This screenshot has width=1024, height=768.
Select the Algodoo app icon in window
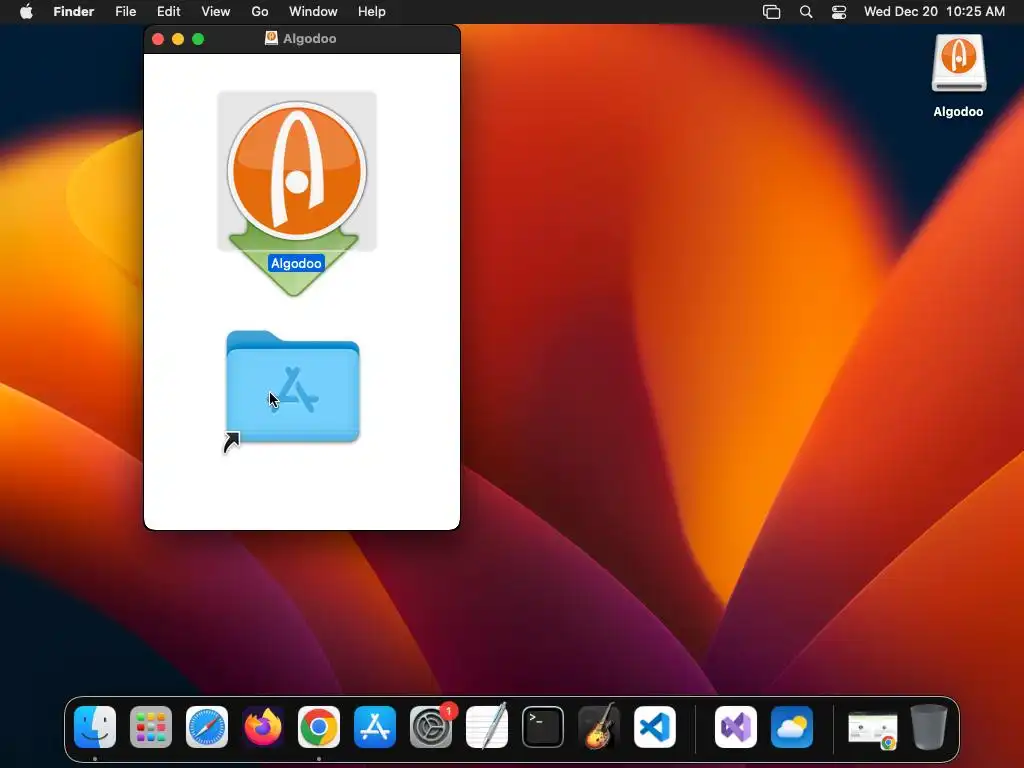[296, 171]
